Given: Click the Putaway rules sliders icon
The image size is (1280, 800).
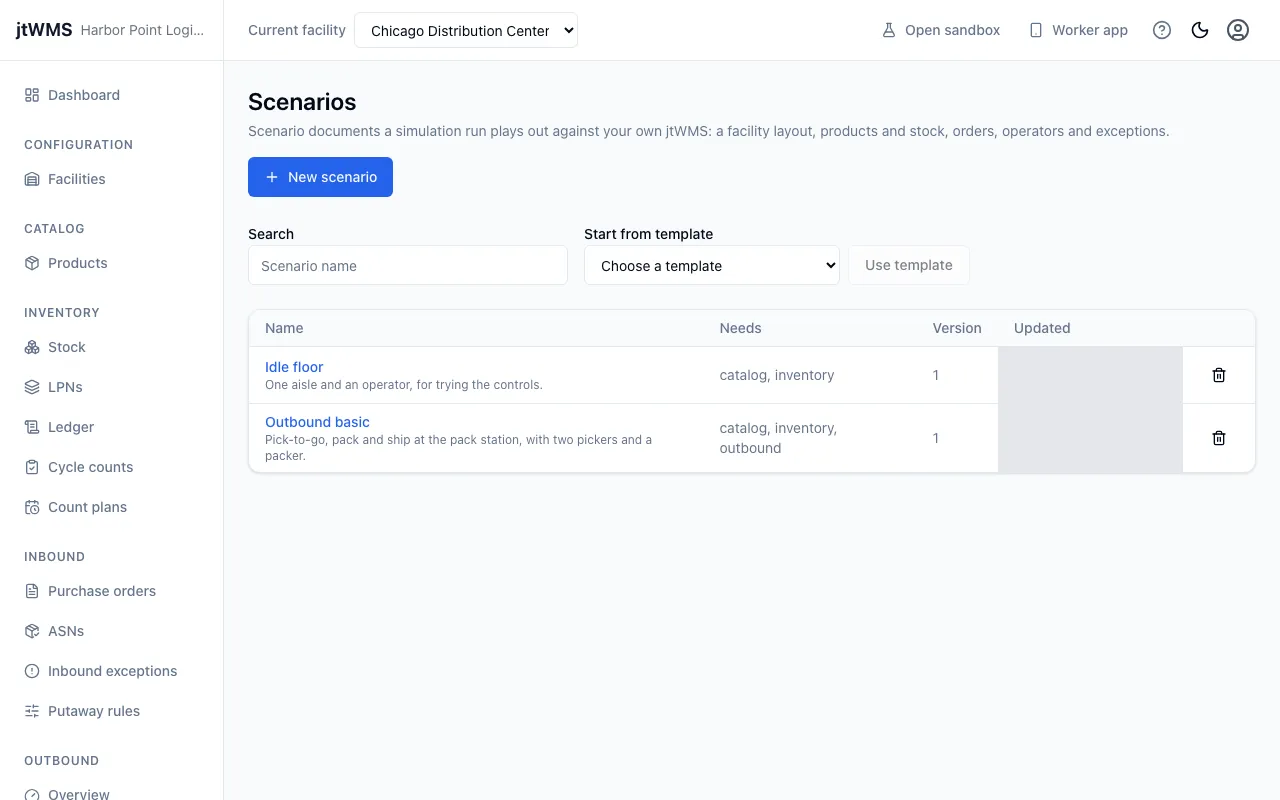Looking at the screenshot, I should [32, 711].
